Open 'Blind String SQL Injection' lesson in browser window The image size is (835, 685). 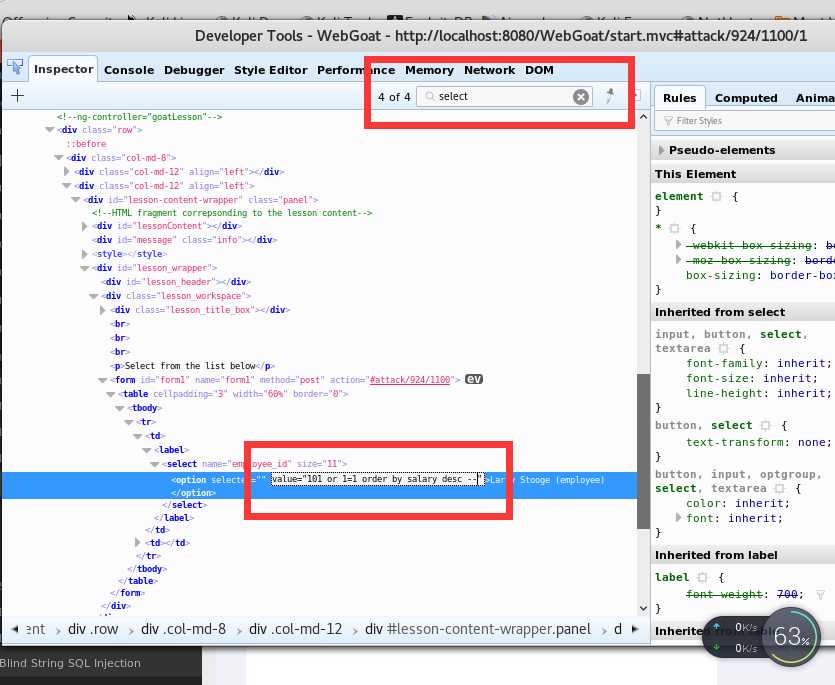tap(70, 663)
